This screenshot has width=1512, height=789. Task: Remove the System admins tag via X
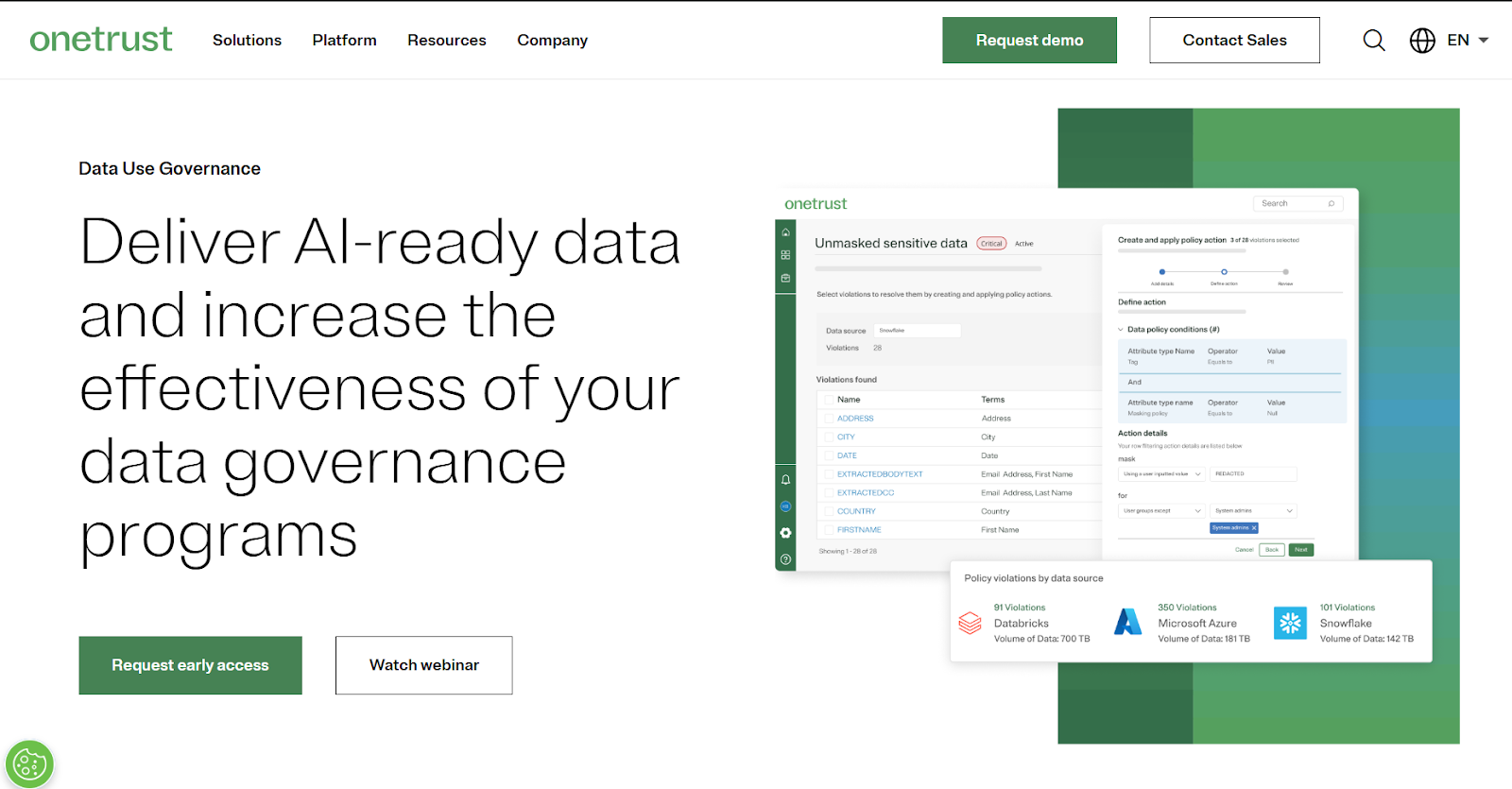1254,528
